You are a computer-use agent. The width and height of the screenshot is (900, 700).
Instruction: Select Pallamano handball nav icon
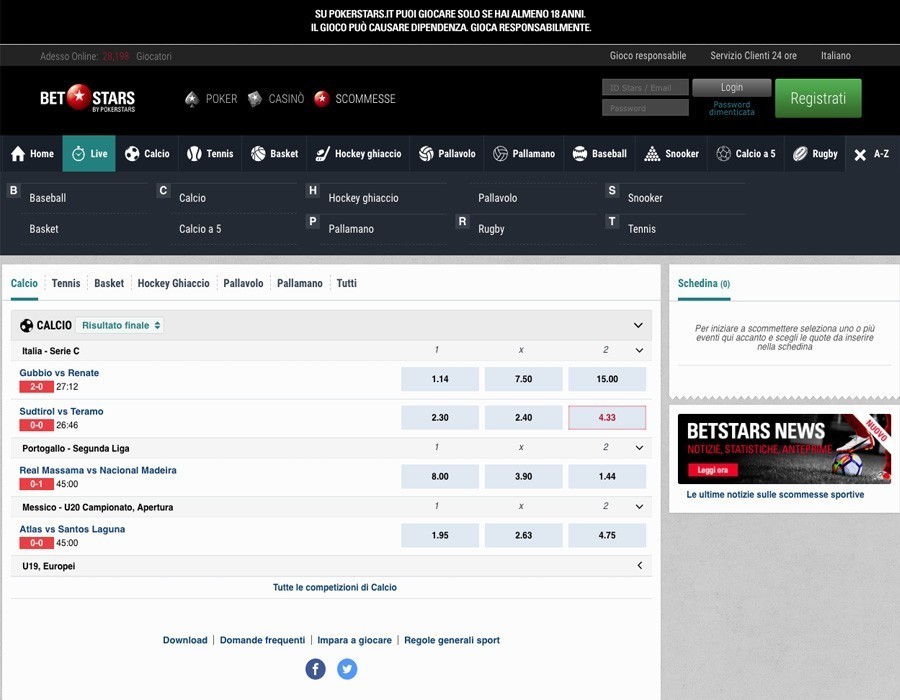click(x=500, y=154)
